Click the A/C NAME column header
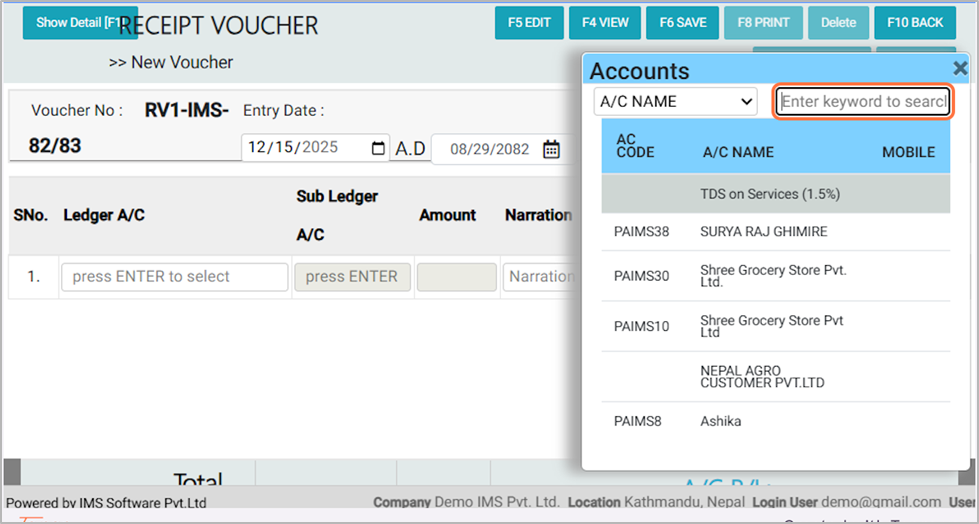This screenshot has height=524, width=979. 738,152
